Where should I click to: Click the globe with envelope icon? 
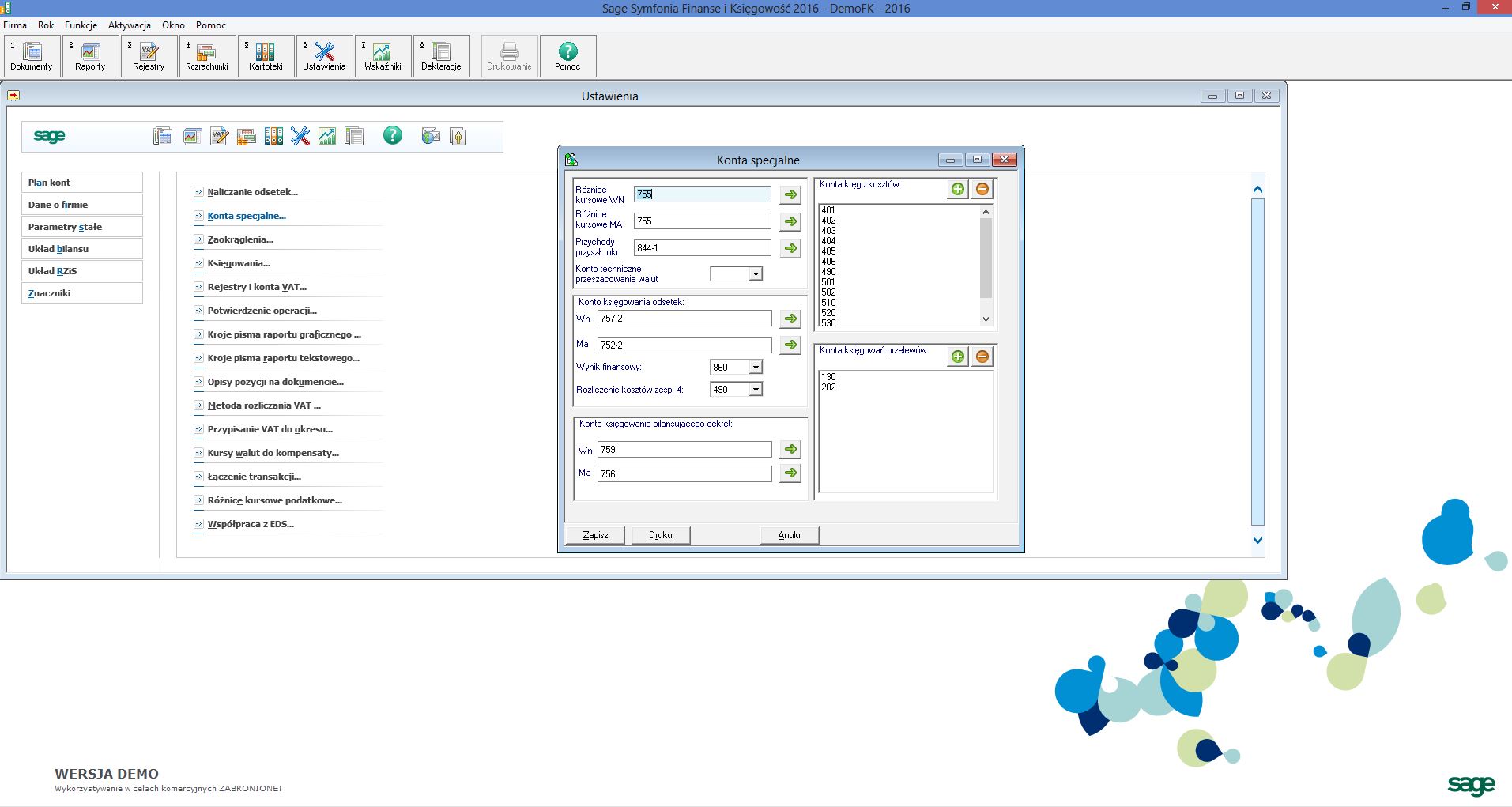pos(431,136)
